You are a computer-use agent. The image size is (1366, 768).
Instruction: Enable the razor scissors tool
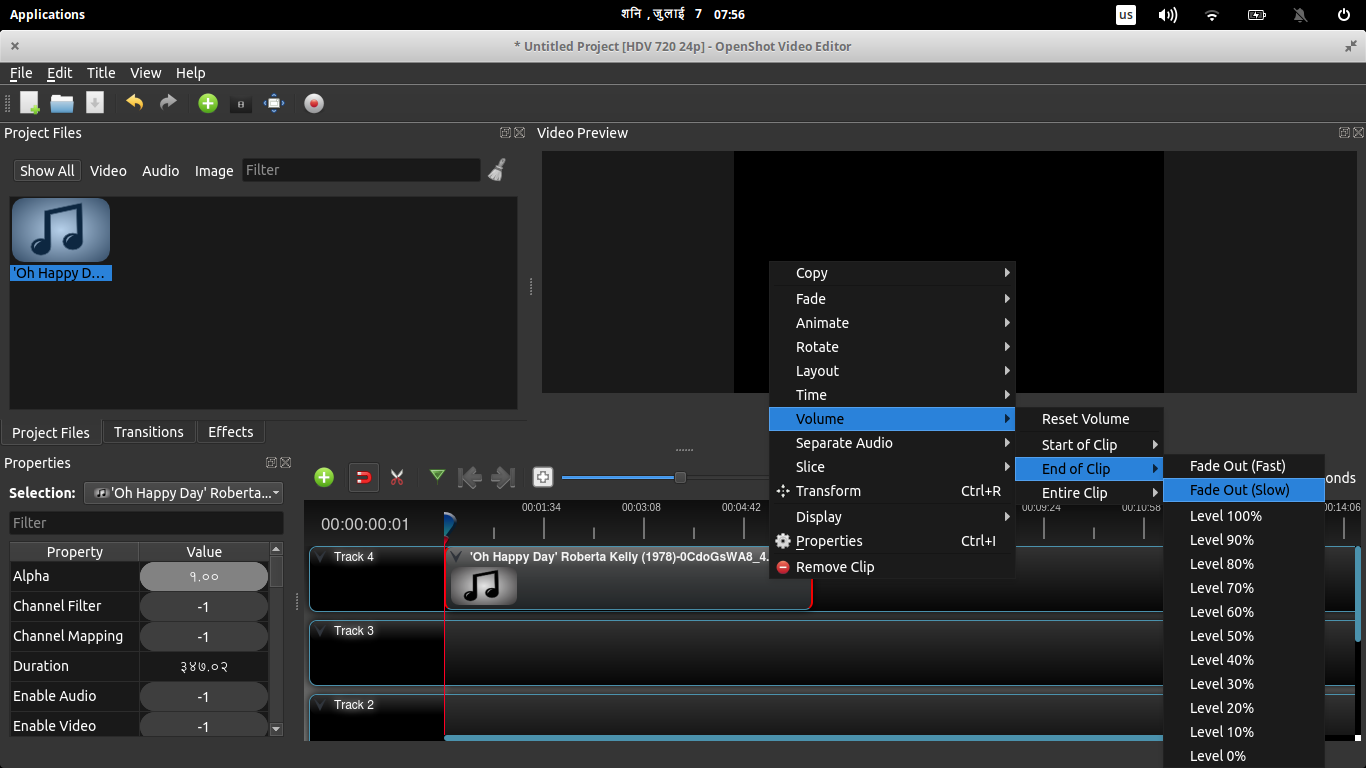point(397,477)
